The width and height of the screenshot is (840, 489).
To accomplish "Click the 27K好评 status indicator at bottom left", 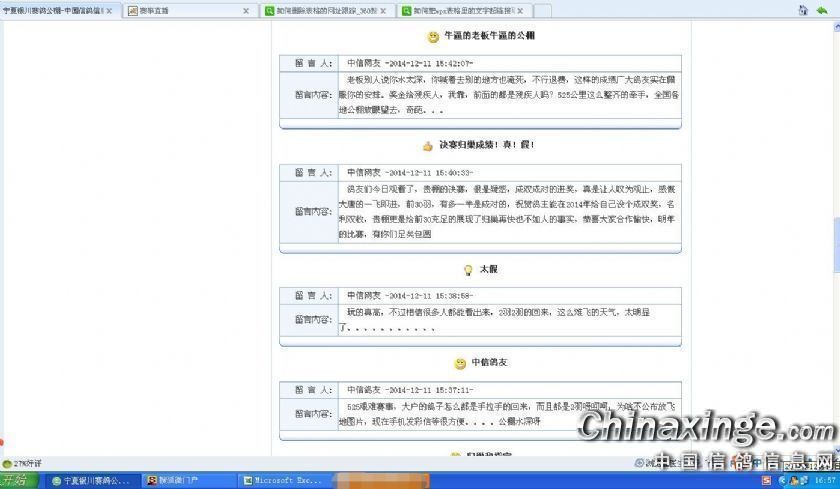I will click(x=22, y=464).
